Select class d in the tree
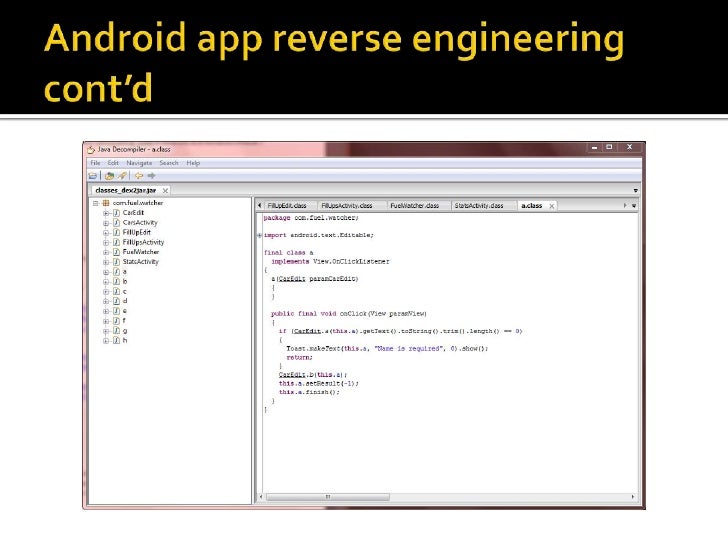This screenshot has height=546, width=728. coord(124,301)
